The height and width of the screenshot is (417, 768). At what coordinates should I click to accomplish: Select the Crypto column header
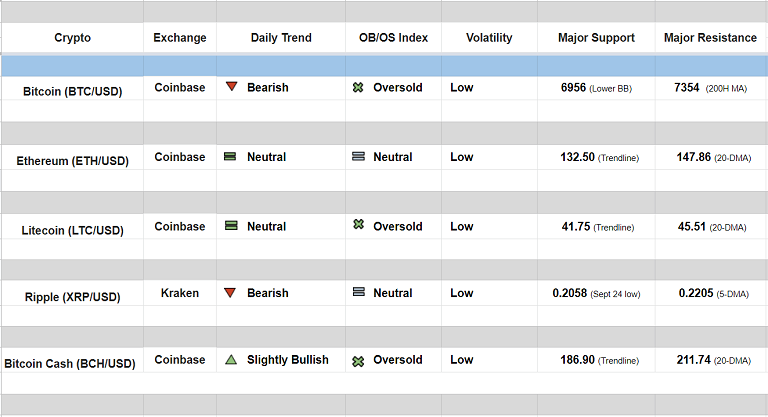click(x=72, y=38)
